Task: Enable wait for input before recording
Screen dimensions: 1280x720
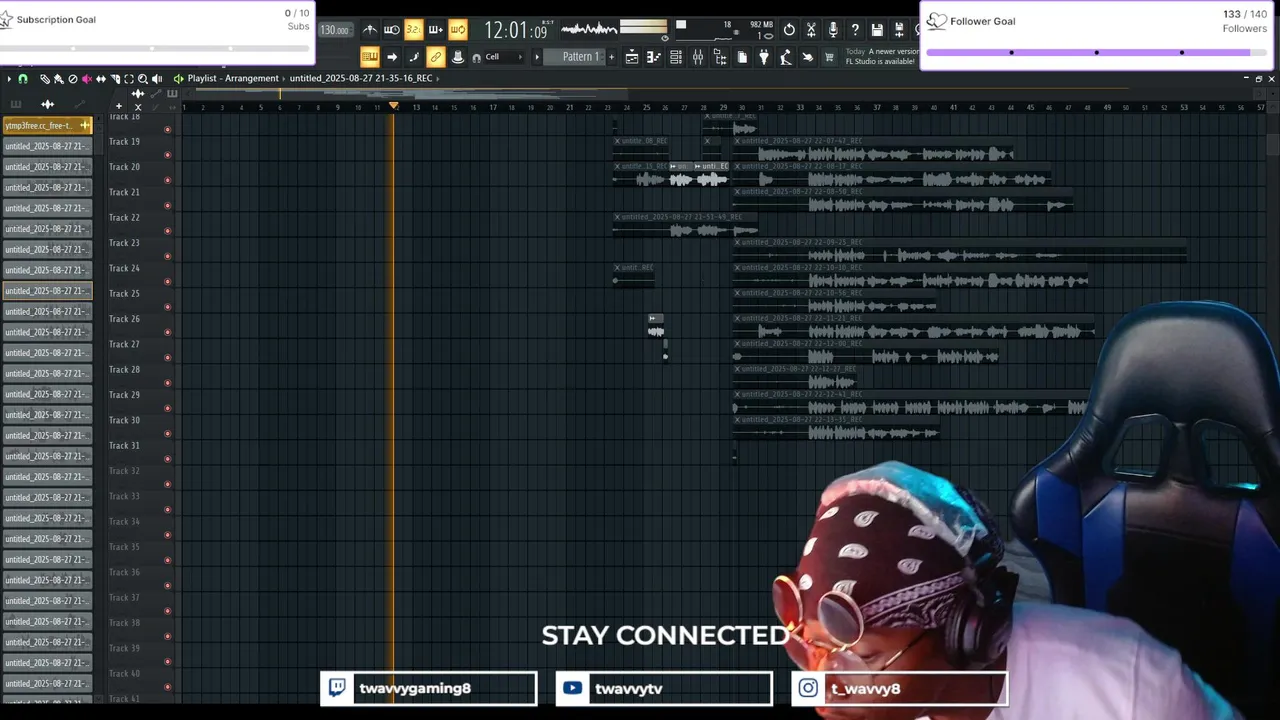Action: pyautogui.click(x=392, y=30)
